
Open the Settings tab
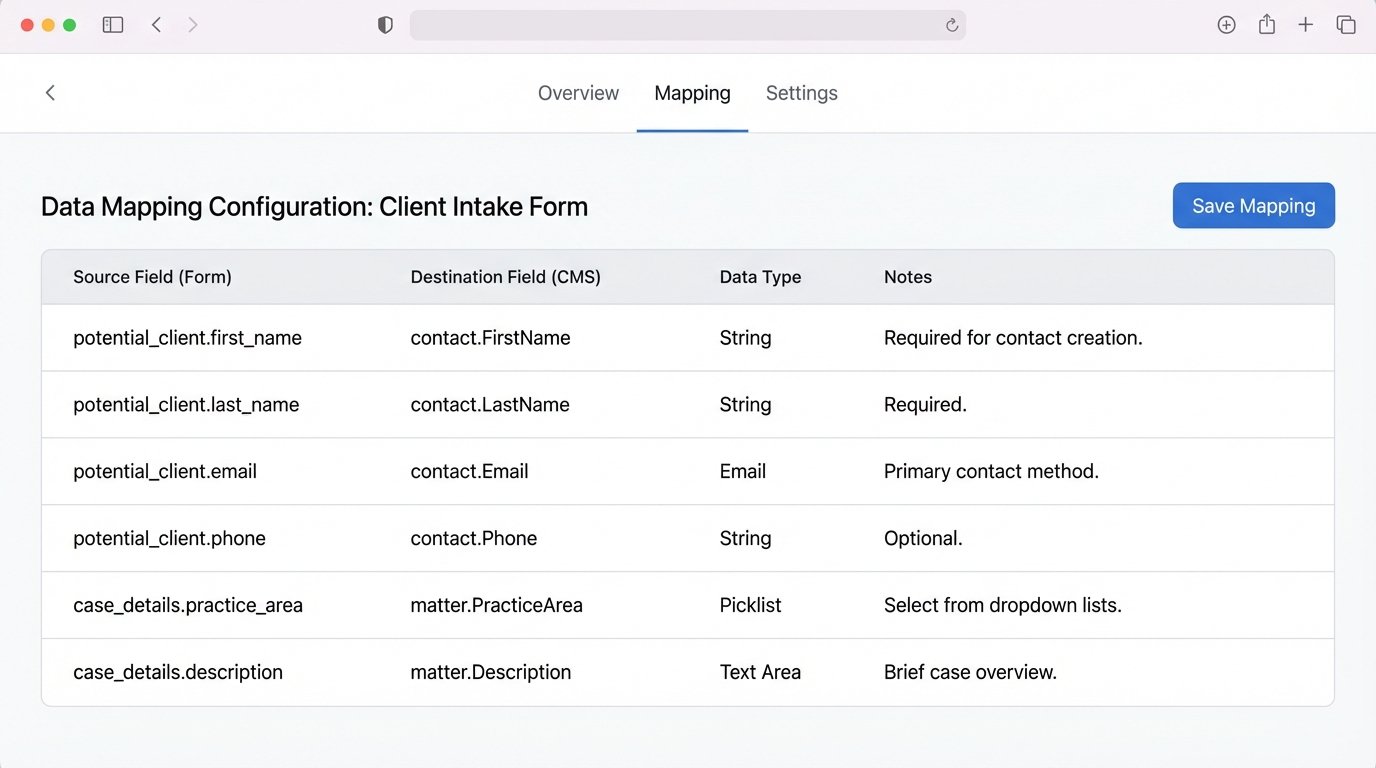(x=801, y=92)
